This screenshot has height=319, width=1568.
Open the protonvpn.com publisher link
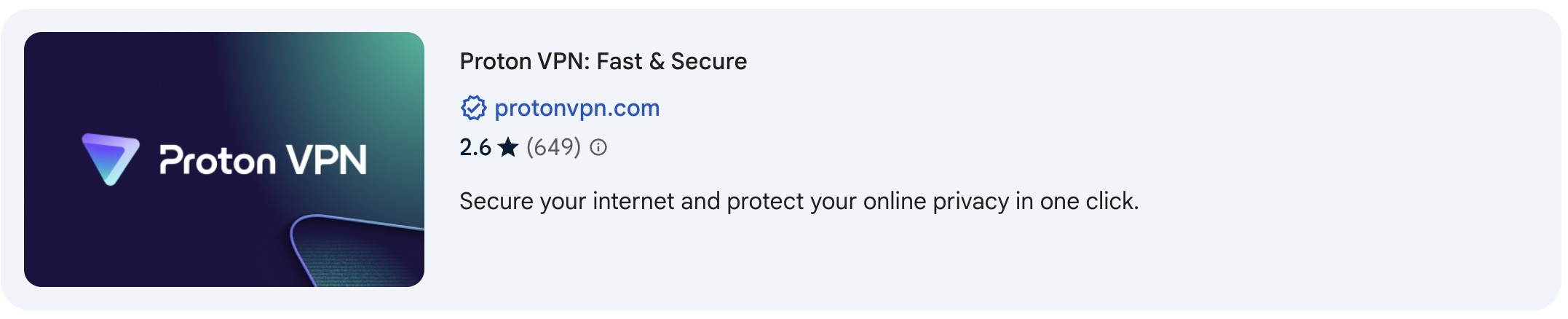577,108
